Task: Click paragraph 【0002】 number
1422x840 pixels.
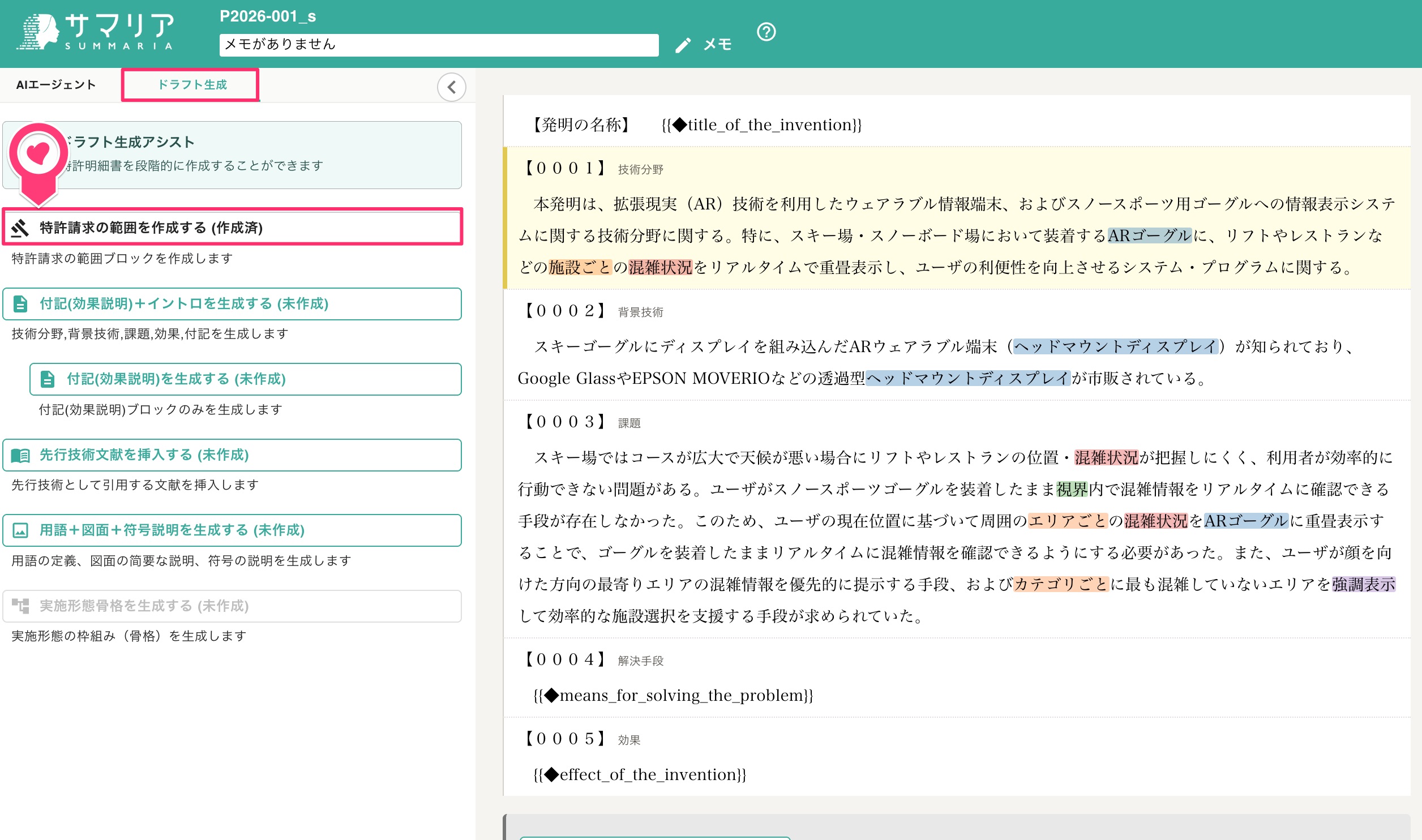Action: pyautogui.click(x=565, y=311)
